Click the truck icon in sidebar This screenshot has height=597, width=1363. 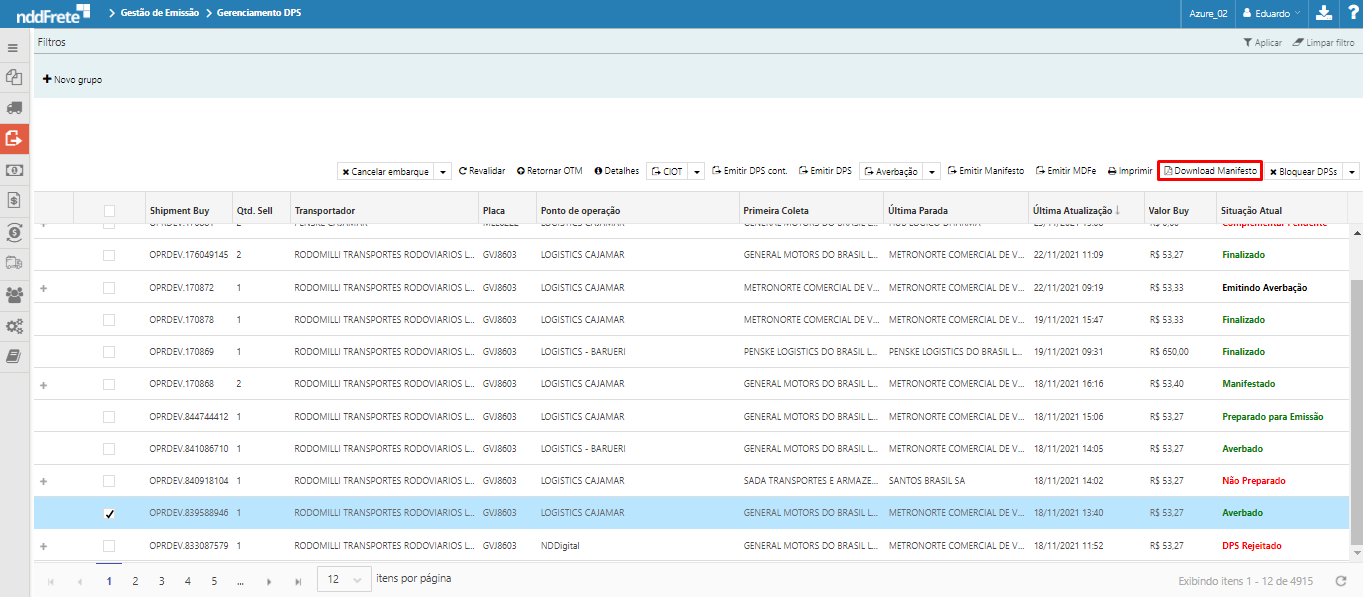(14, 107)
